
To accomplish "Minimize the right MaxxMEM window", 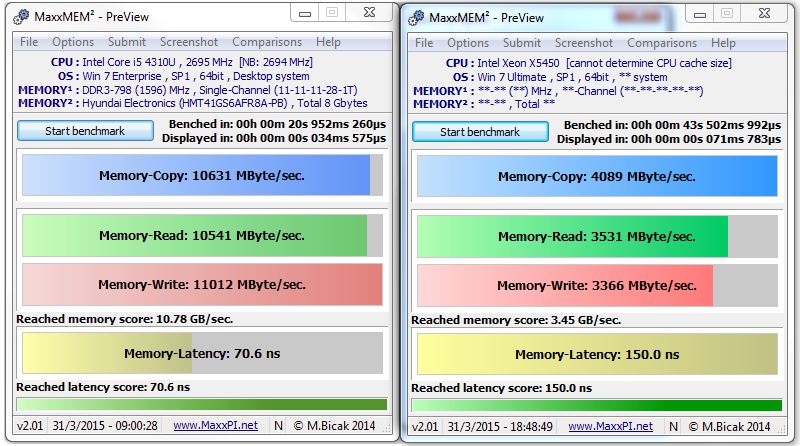I will coord(700,14).
